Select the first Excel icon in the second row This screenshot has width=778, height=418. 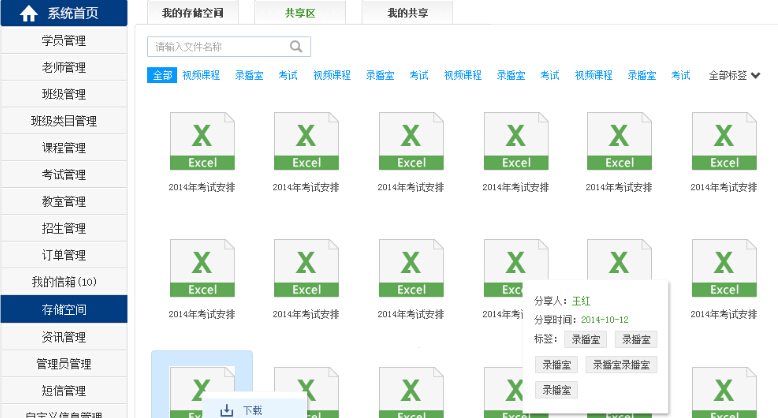[202, 270]
